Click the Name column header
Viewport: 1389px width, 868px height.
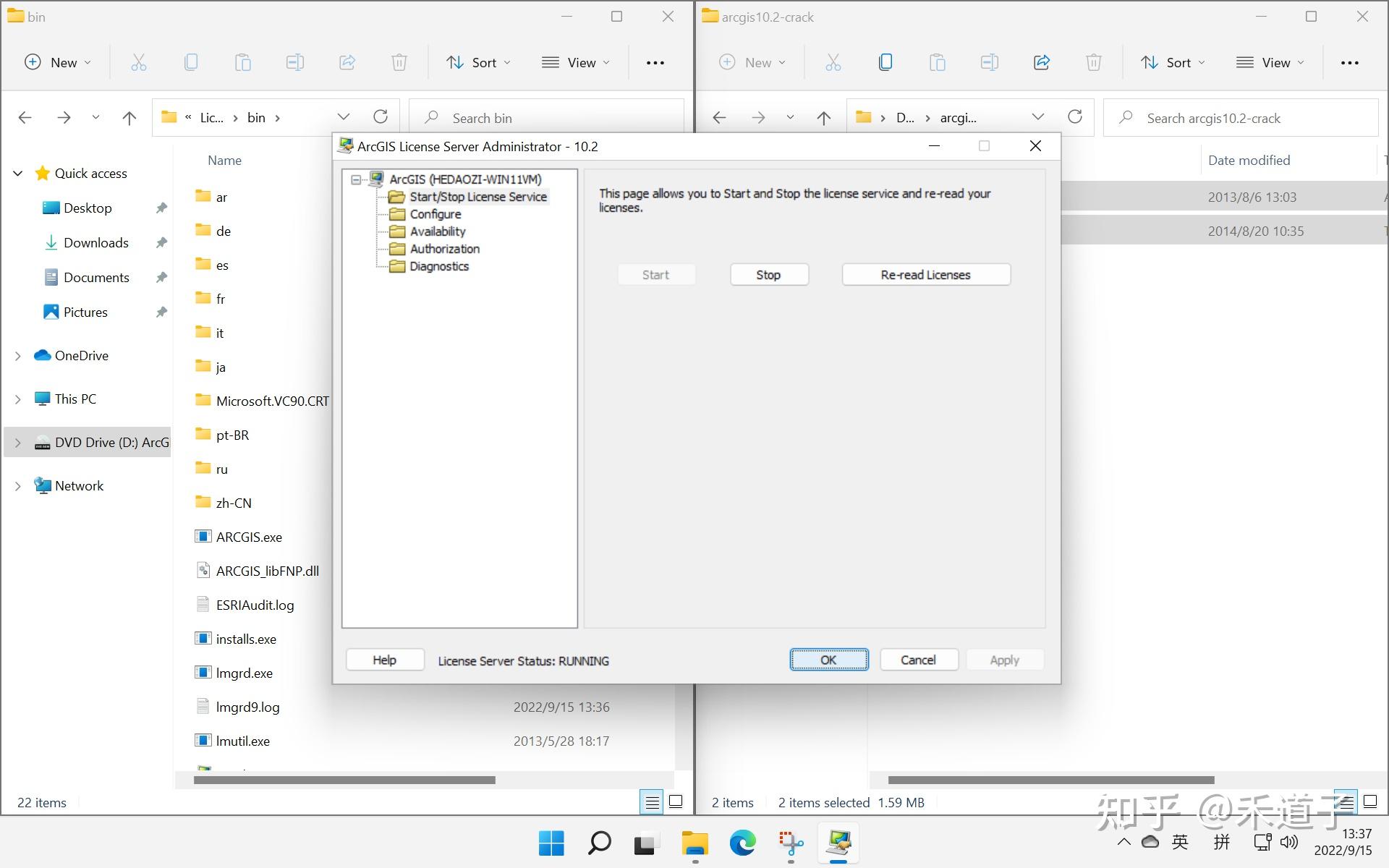click(225, 161)
